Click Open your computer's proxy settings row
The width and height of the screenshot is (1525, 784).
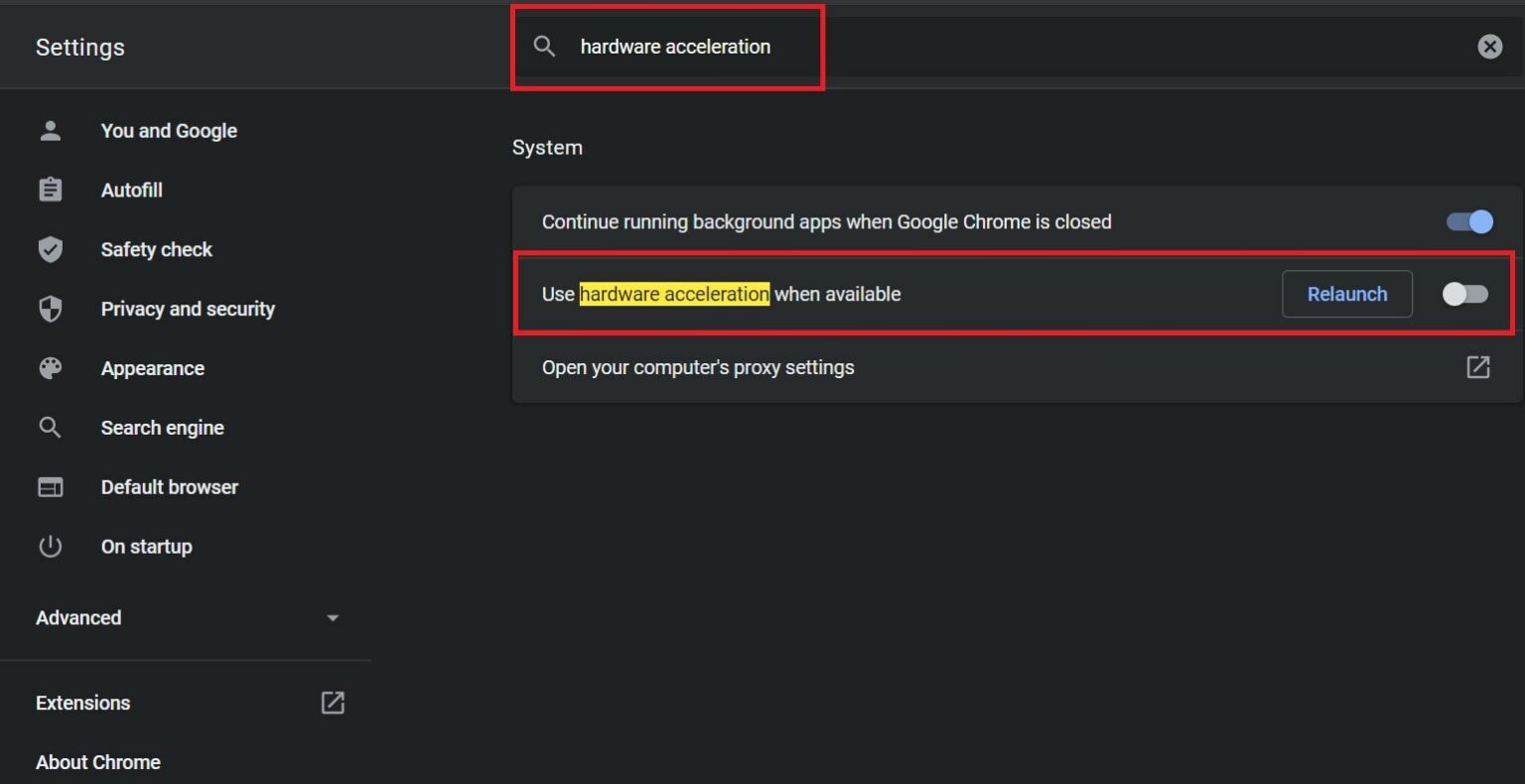point(1017,367)
